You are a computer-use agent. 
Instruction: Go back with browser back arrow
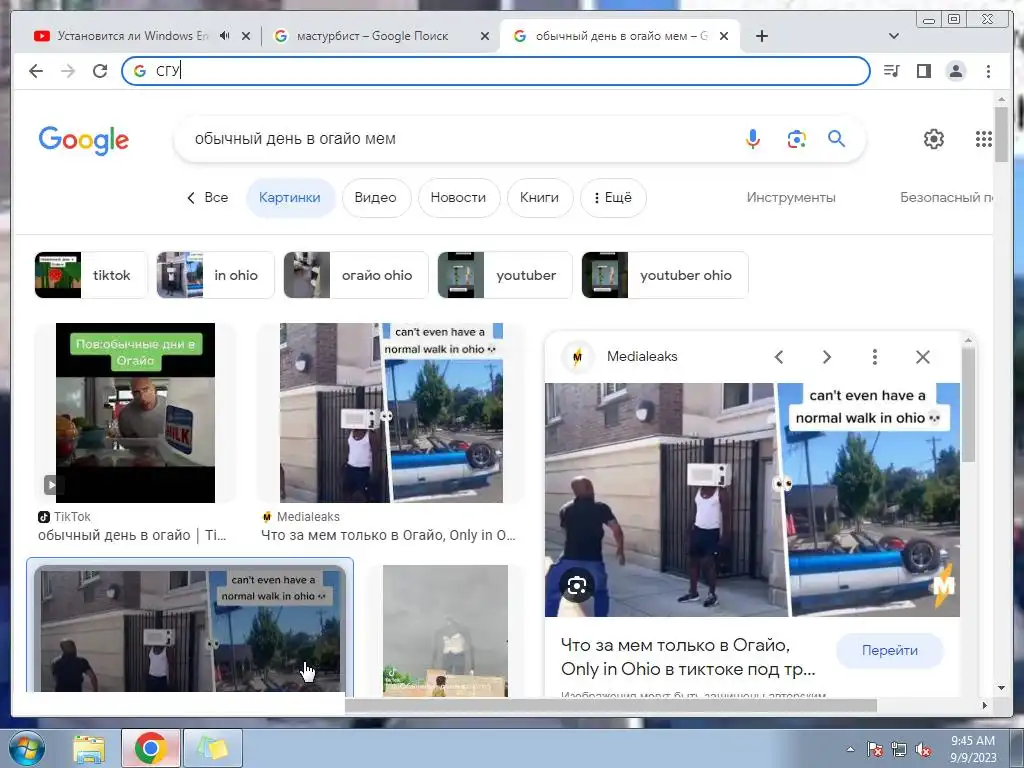[36, 71]
